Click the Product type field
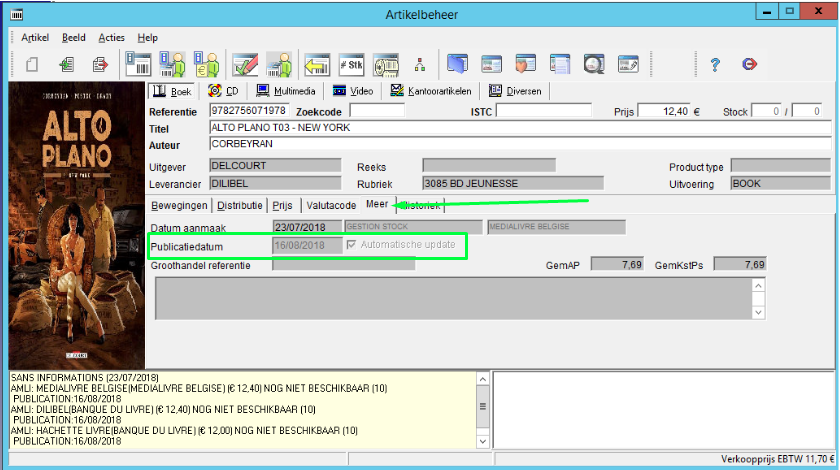The height and width of the screenshot is (470, 840). (781, 166)
